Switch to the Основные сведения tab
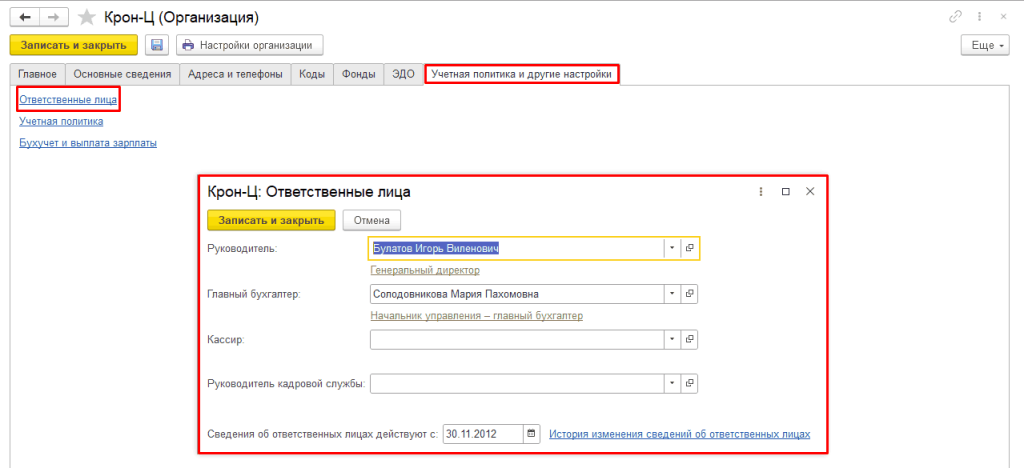Image resolution: width=1024 pixels, height=468 pixels. click(123, 74)
